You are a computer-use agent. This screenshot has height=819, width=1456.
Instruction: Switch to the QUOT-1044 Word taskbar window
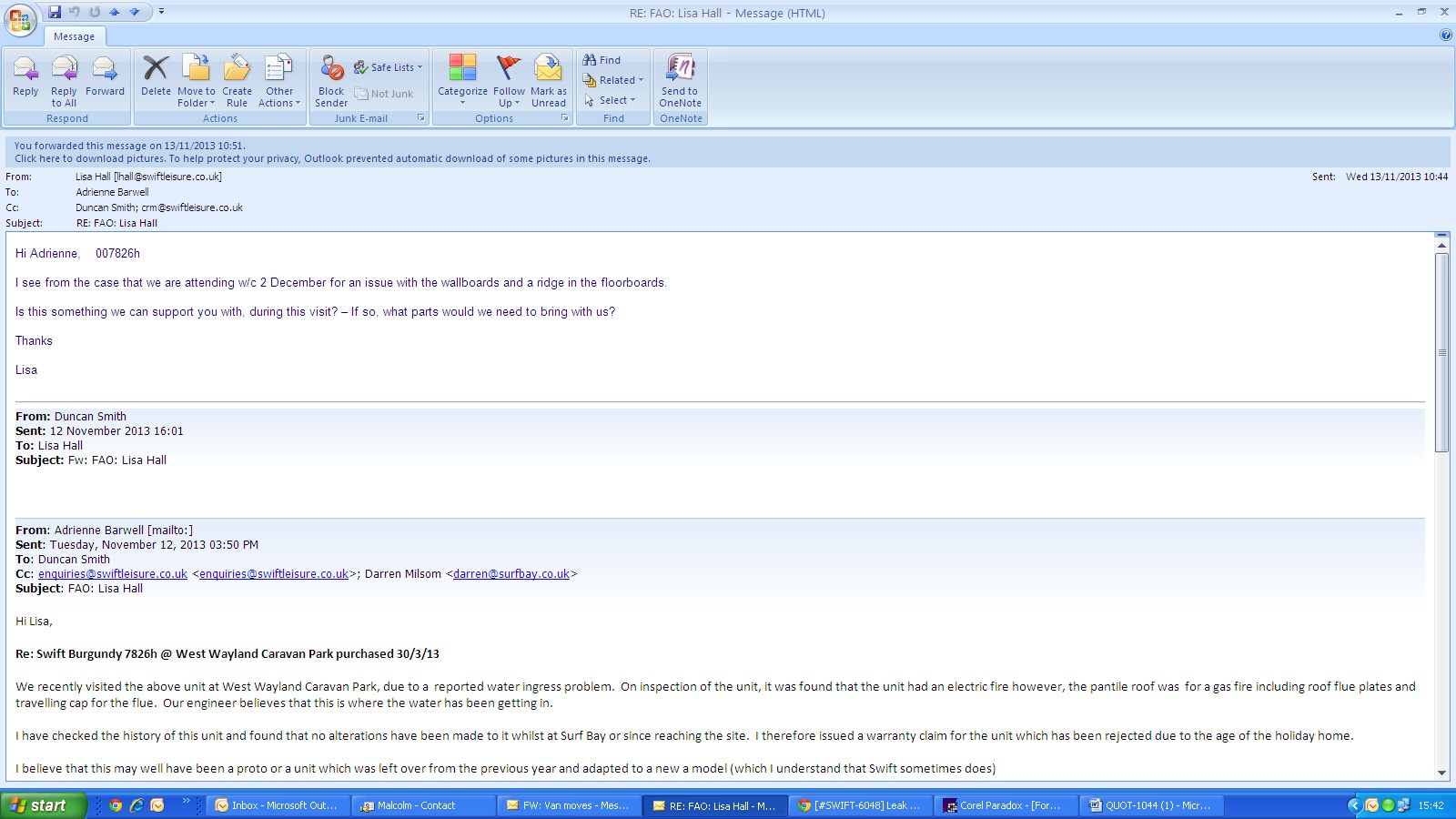pyautogui.click(x=1152, y=805)
